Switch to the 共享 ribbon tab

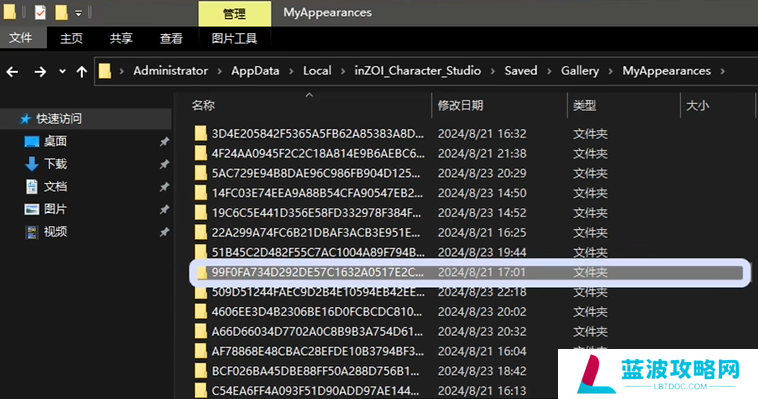(x=121, y=38)
